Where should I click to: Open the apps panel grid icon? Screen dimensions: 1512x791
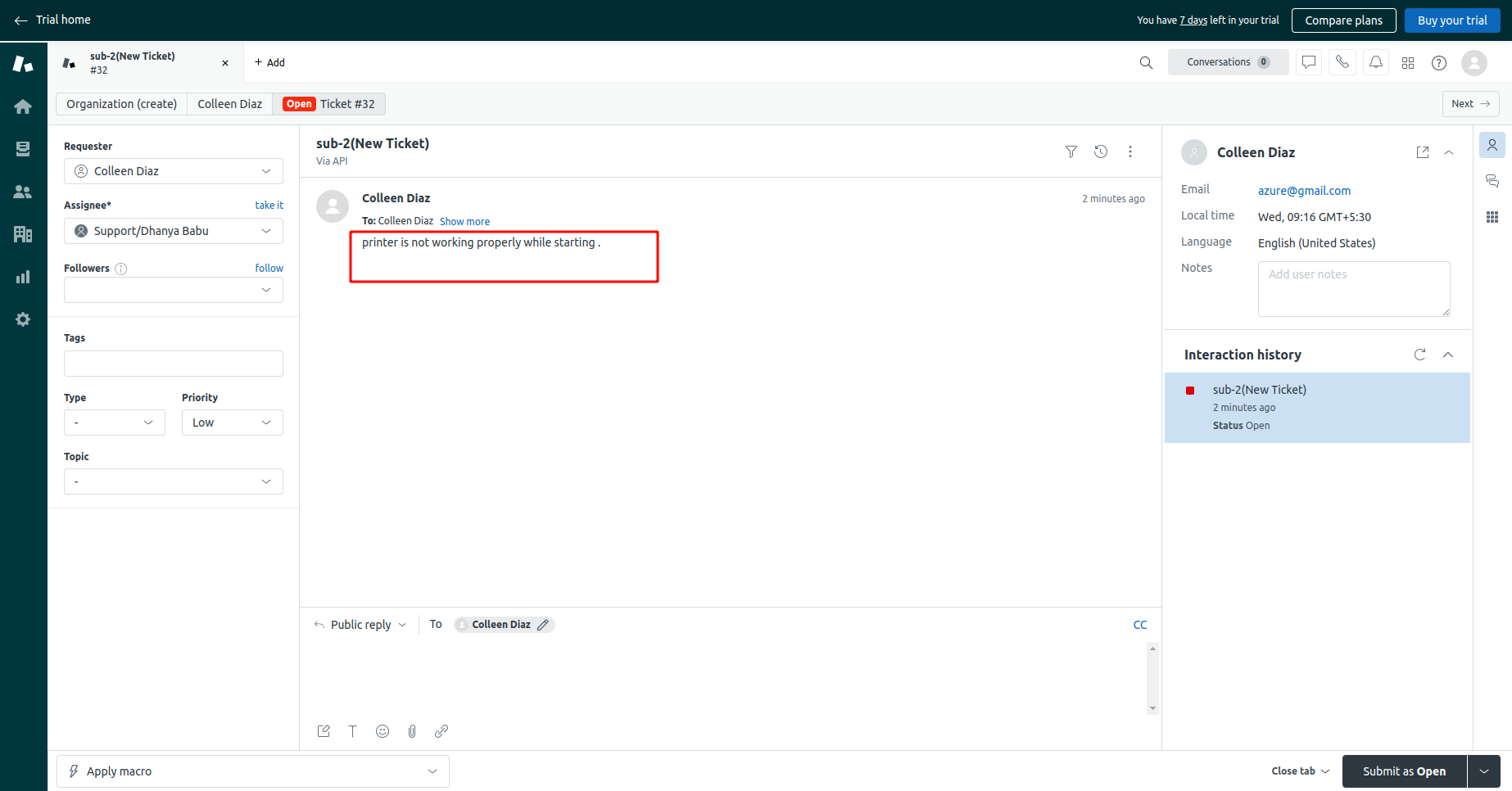coord(1492,217)
